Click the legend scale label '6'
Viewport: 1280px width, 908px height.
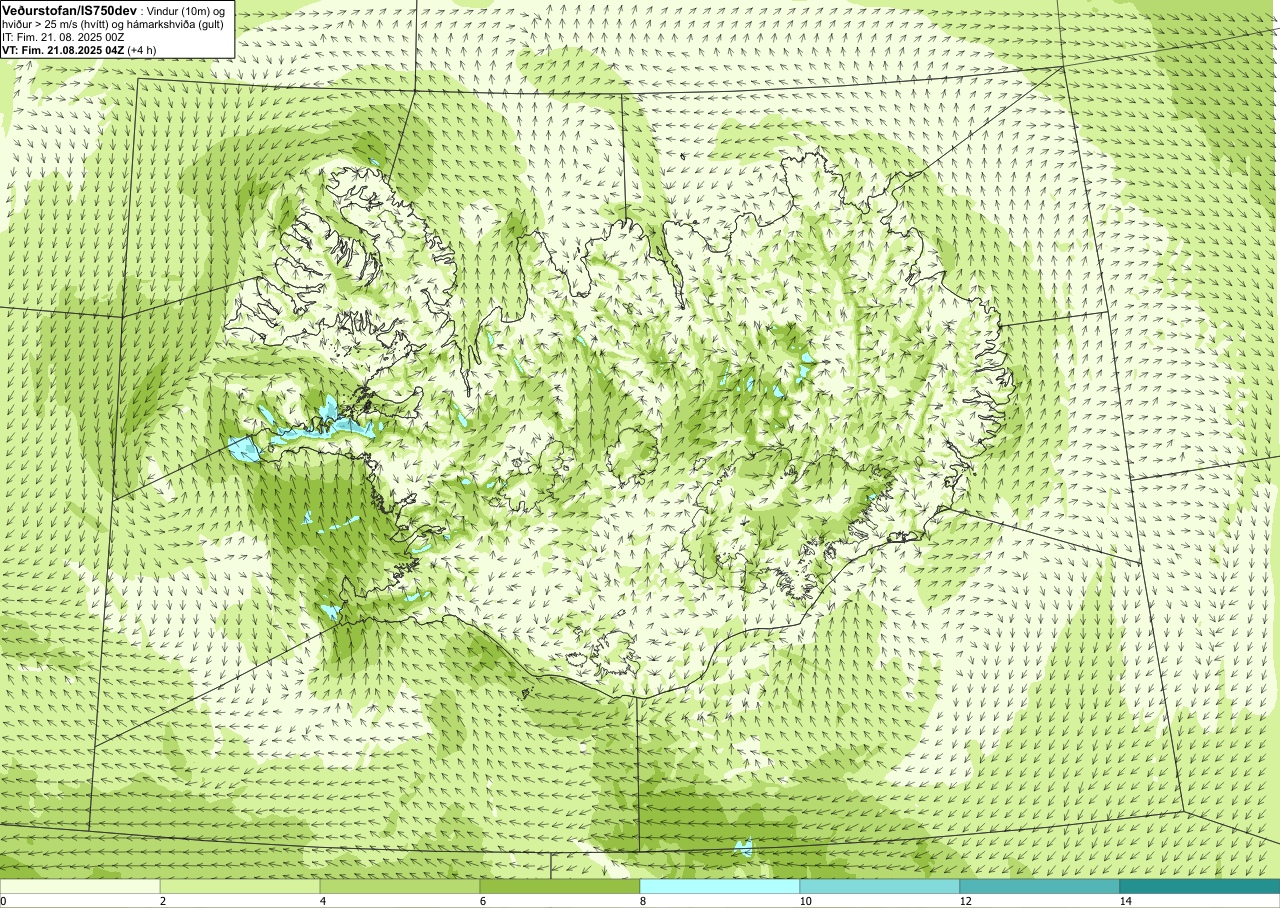pos(484,901)
